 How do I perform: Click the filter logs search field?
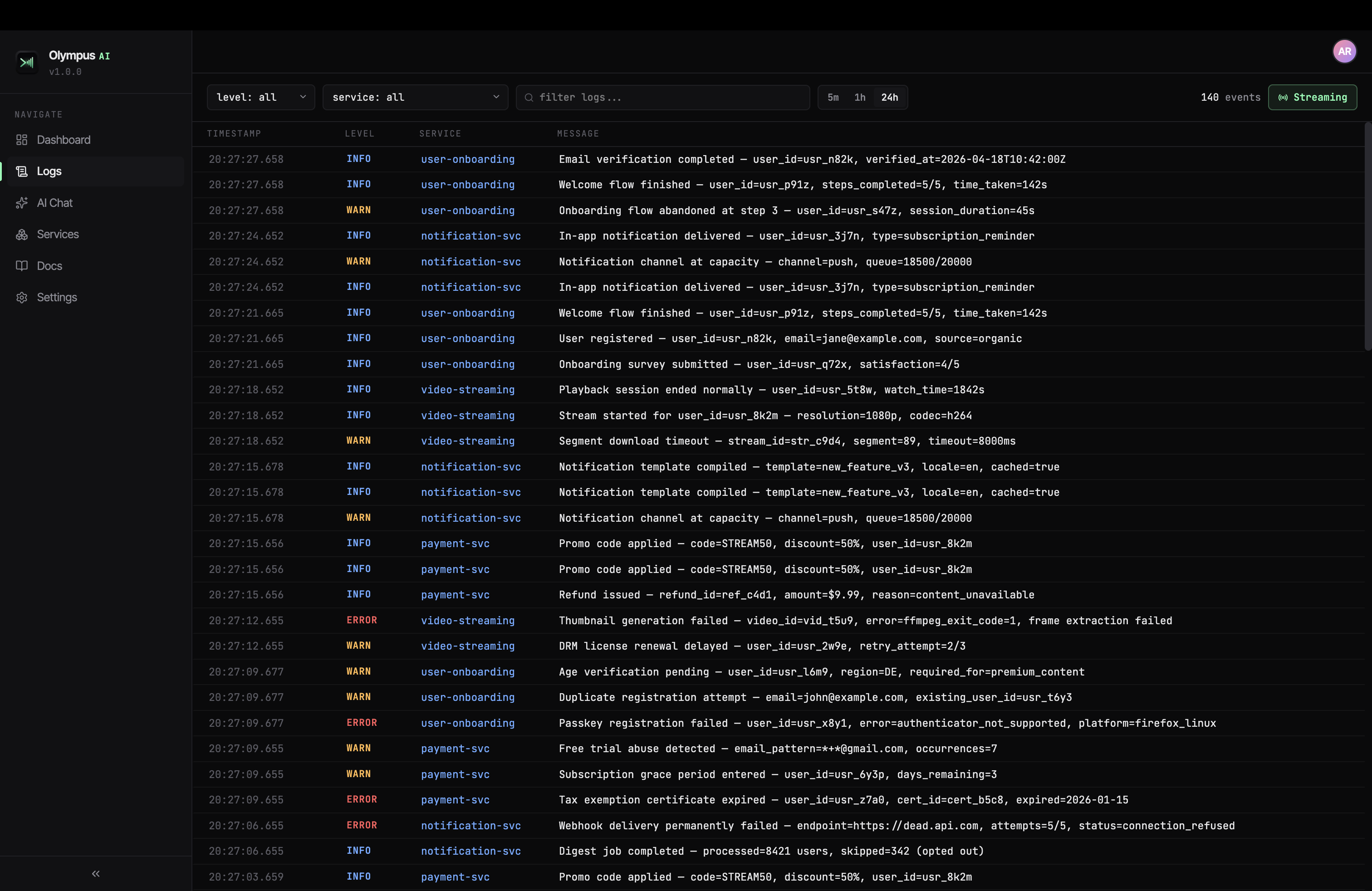pos(663,98)
